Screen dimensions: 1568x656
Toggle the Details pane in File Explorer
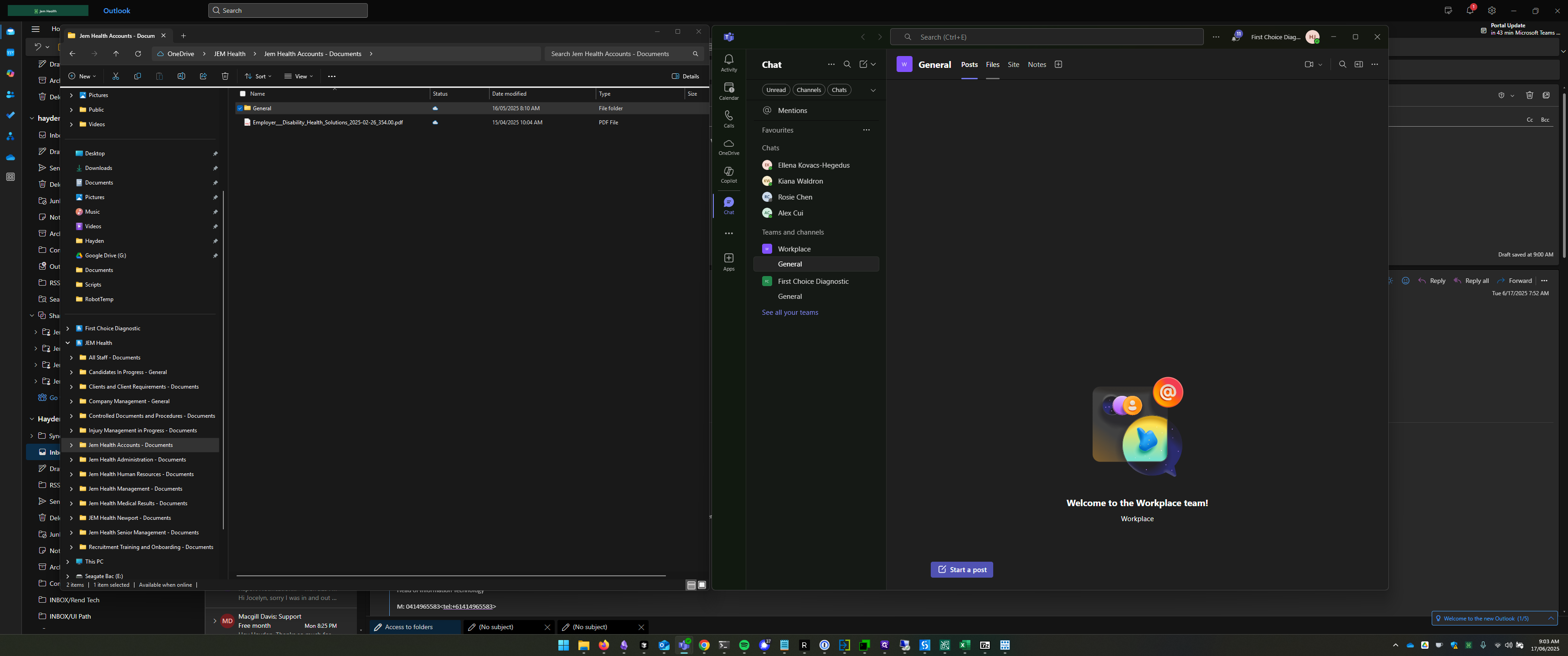pyautogui.click(x=686, y=76)
